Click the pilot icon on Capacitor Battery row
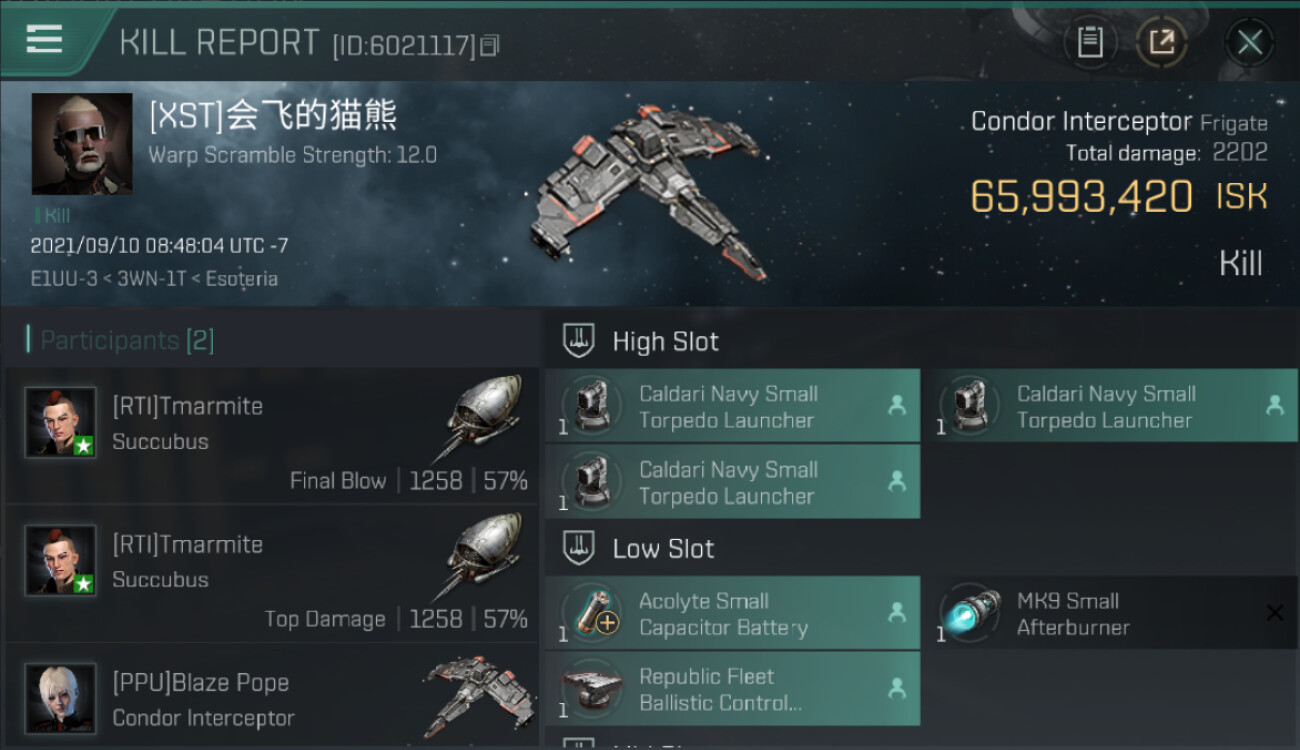1300x750 pixels. [897, 612]
